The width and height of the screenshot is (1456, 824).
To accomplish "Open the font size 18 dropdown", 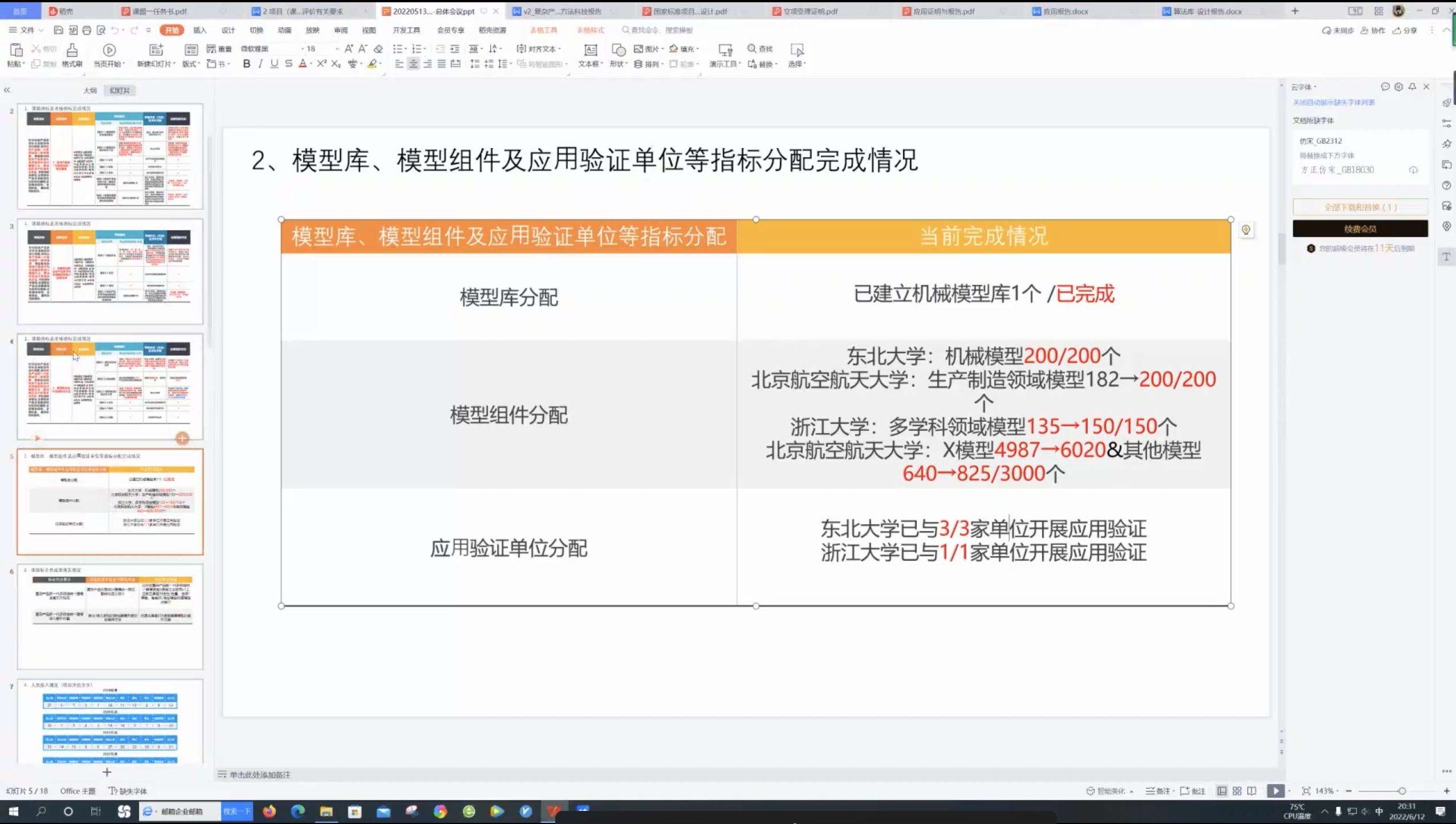I will point(337,49).
